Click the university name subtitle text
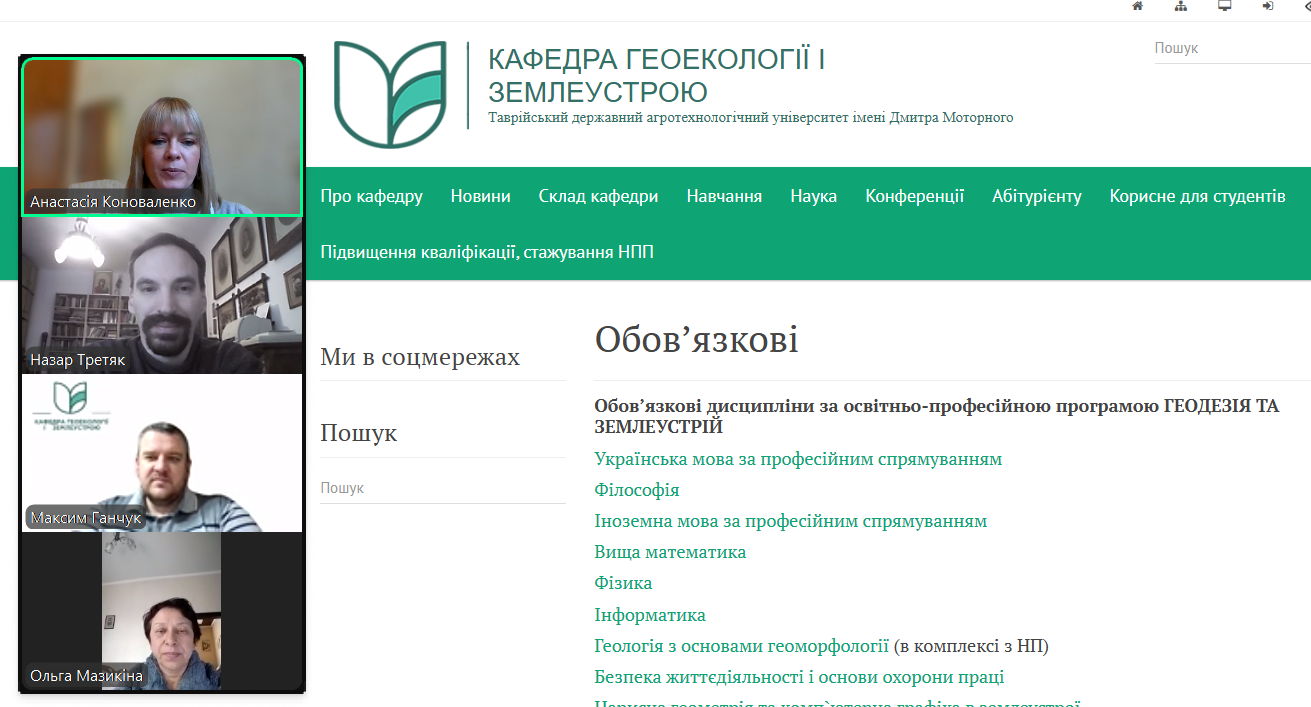 click(751, 118)
